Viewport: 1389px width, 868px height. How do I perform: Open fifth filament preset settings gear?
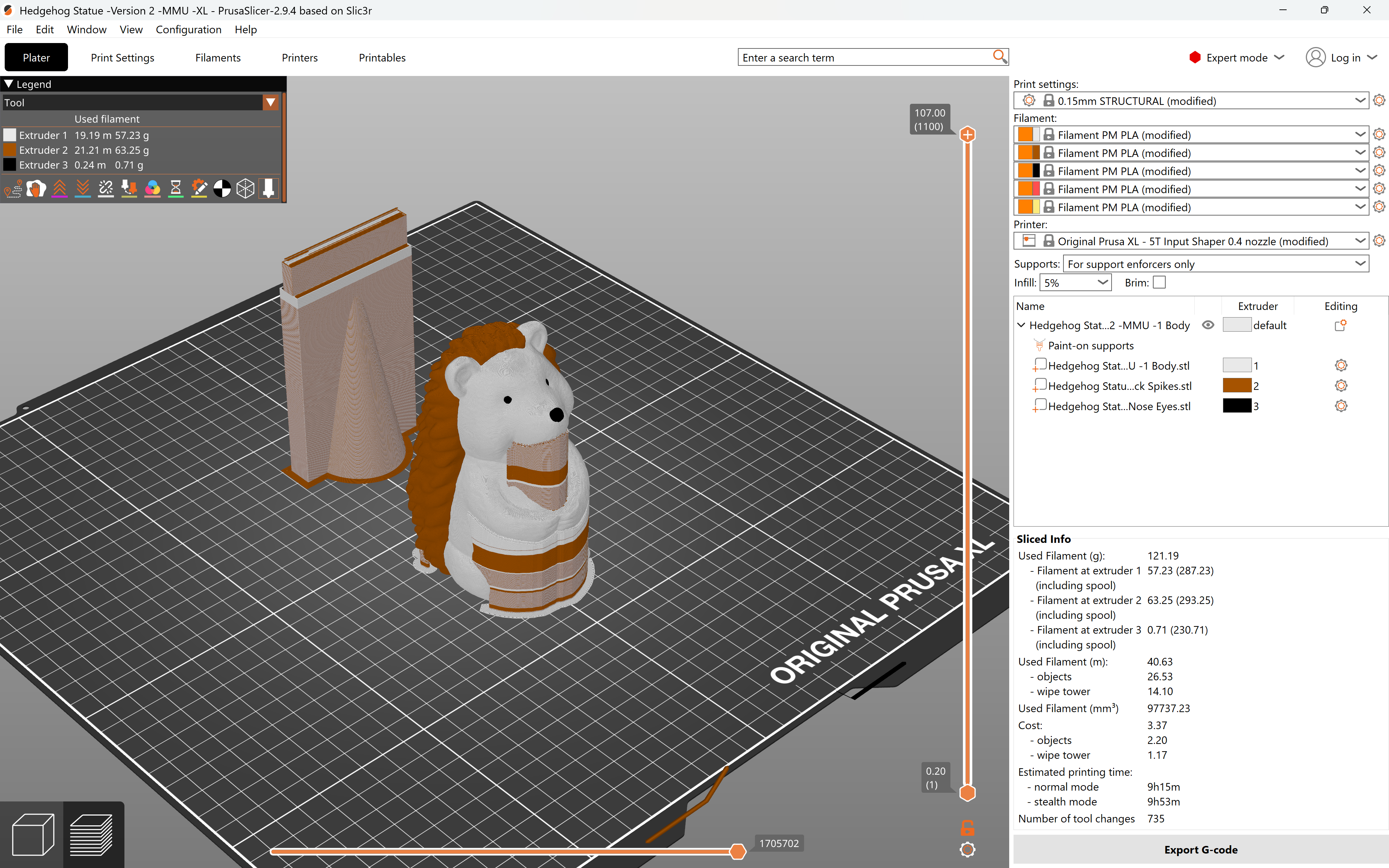pos(1379,207)
